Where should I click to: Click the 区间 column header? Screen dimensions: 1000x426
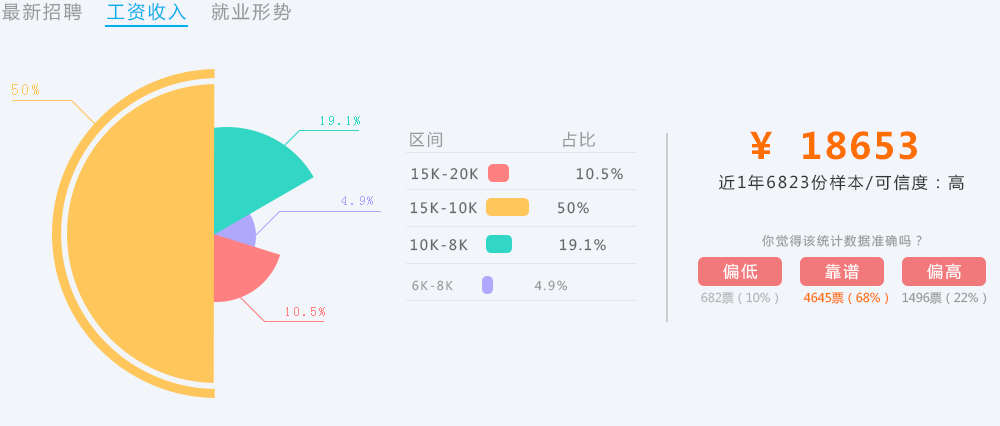pos(427,140)
